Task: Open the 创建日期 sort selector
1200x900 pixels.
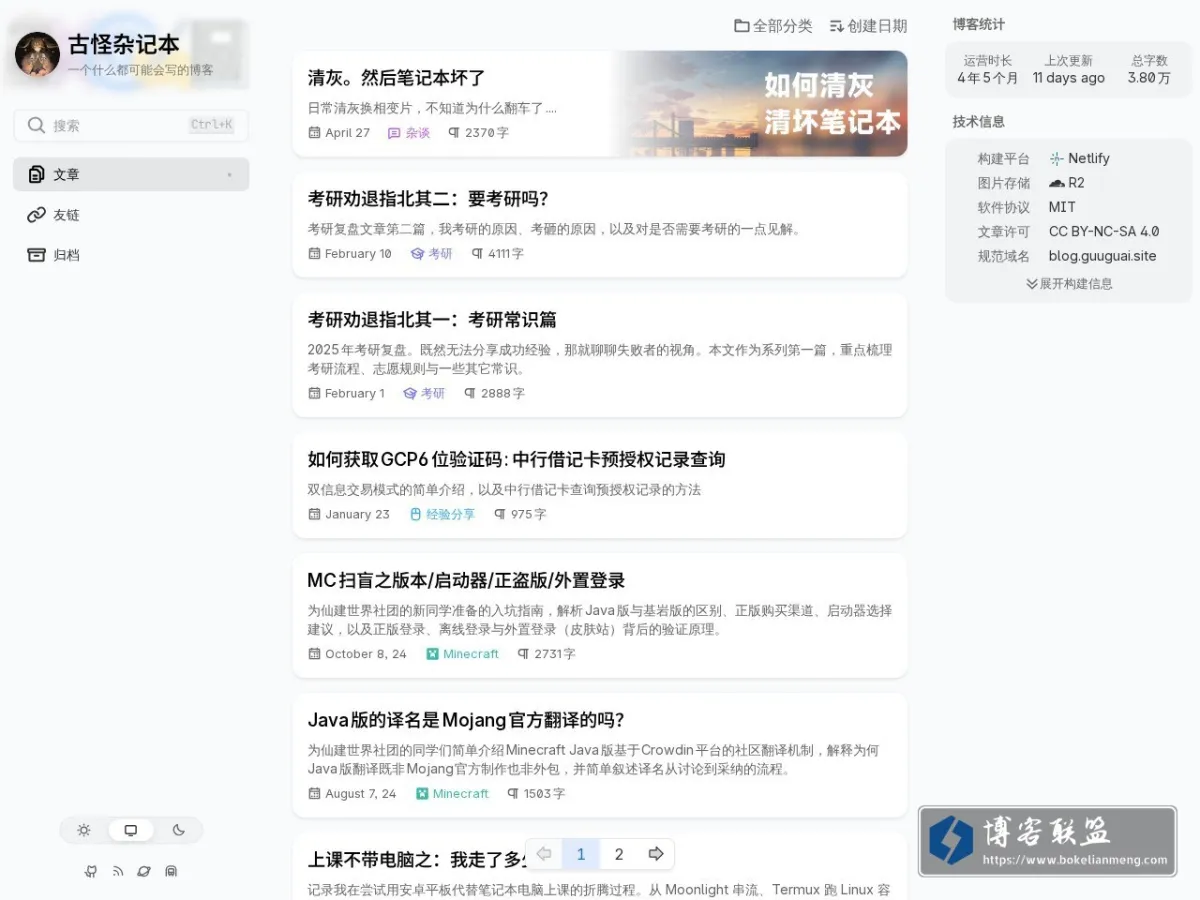Action: pyautogui.click(x=868, y=26)
